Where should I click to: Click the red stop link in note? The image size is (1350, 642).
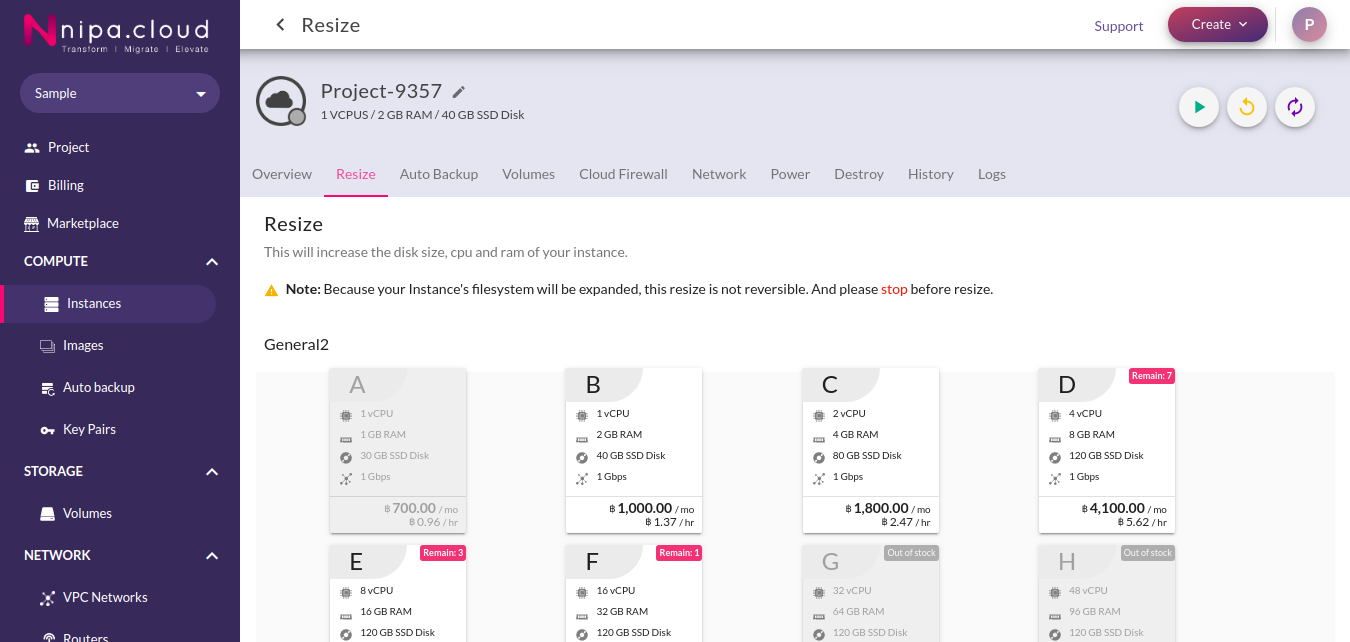(x=894, y=289)
